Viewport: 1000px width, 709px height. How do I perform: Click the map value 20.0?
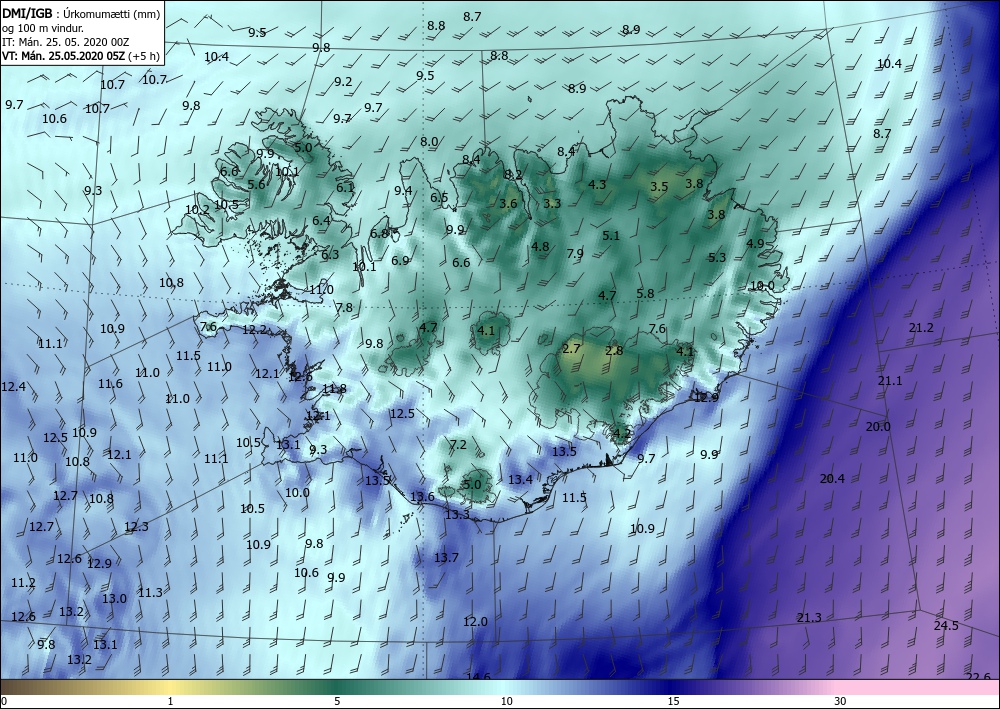[x=878, y=427]
